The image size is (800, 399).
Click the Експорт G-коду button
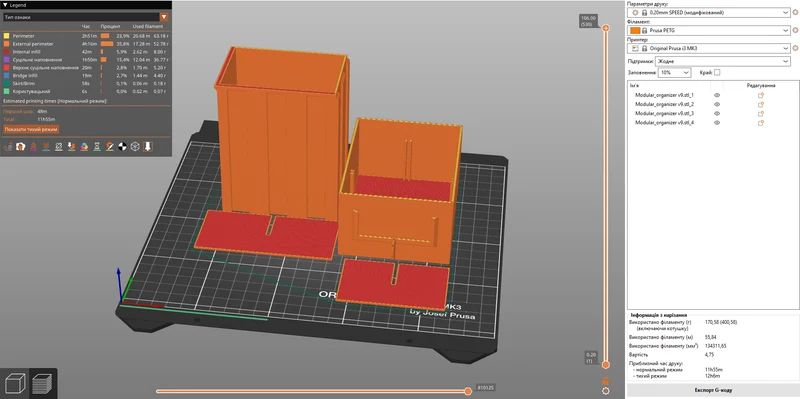[x=713, y=390]
